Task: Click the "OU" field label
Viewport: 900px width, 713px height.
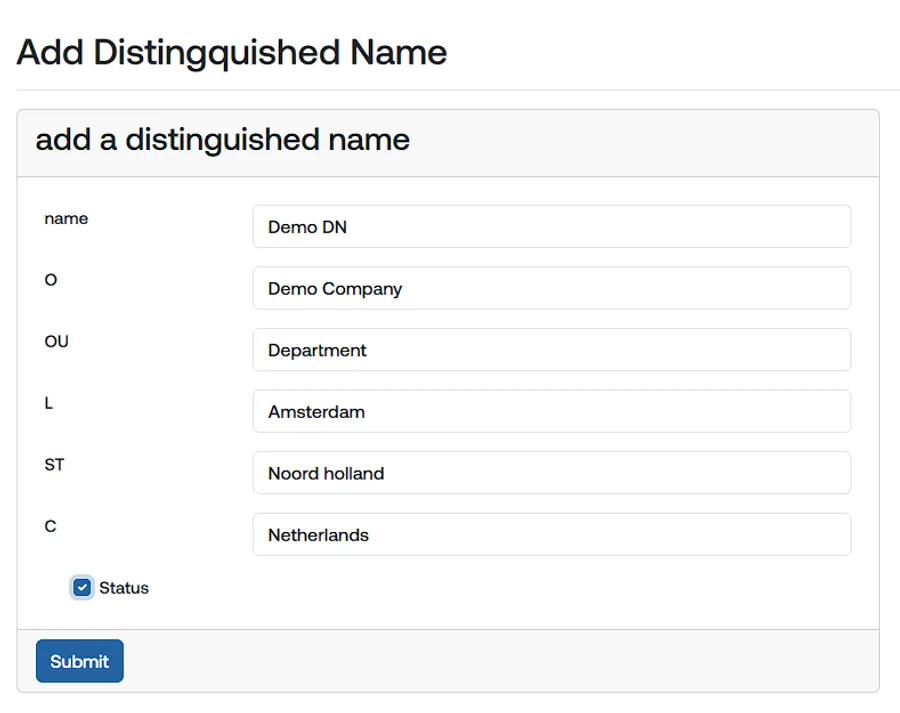Action: [56, 342]
